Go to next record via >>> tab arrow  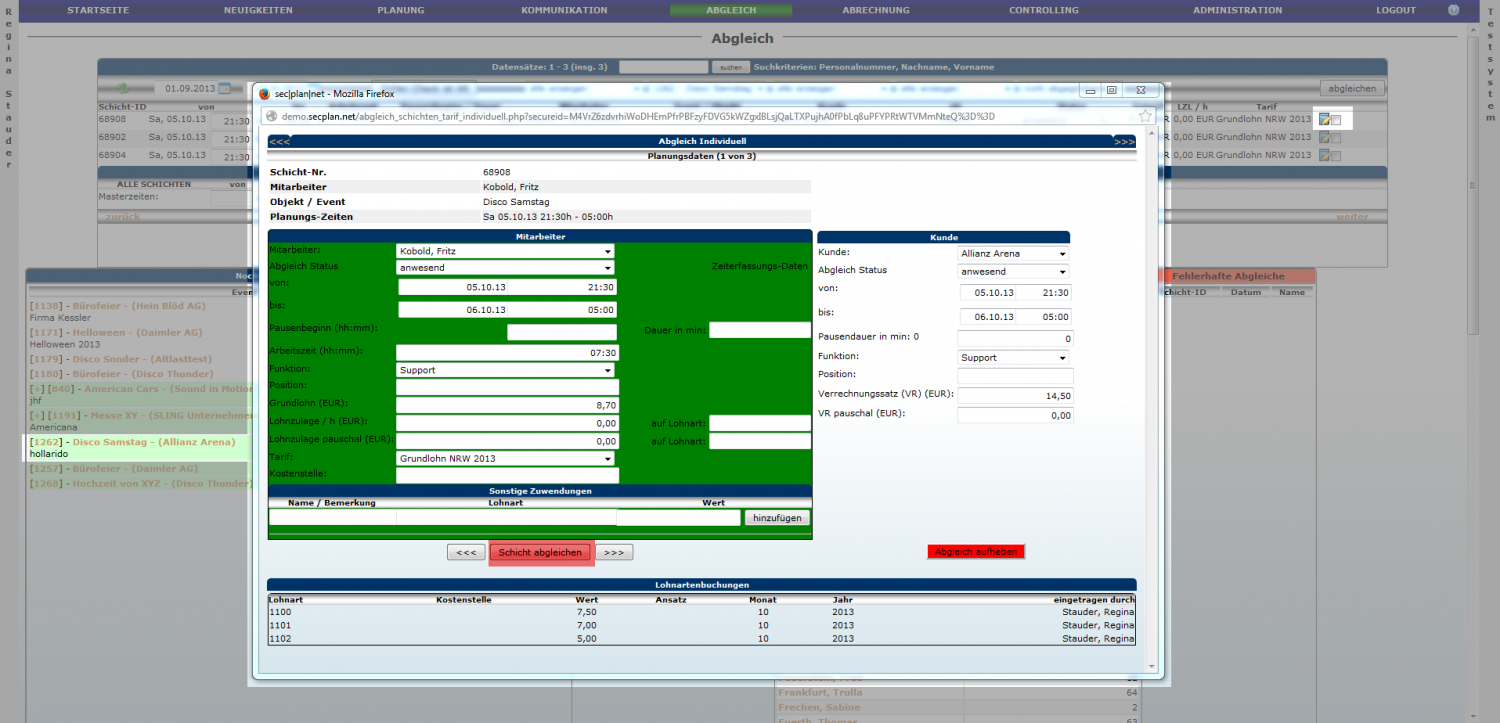pos(1124,142)
